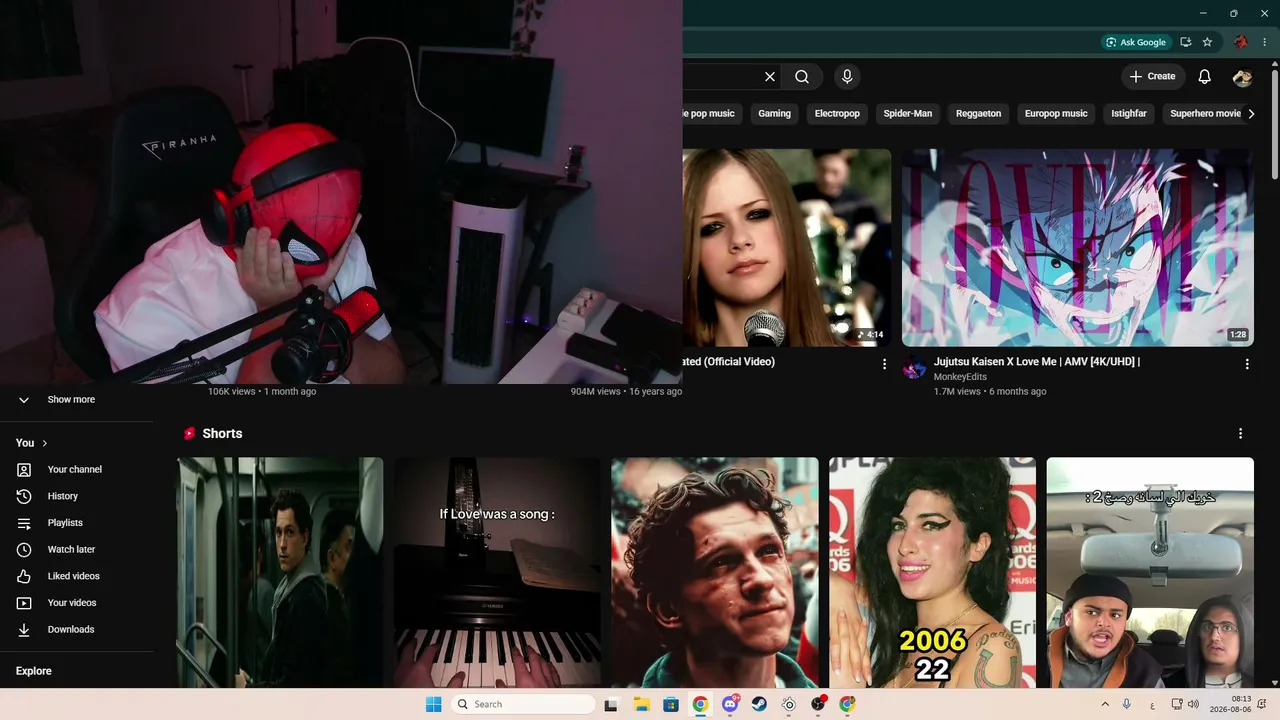
Task: Open the Shorts section more options
Action: (x=1241, y=434)
